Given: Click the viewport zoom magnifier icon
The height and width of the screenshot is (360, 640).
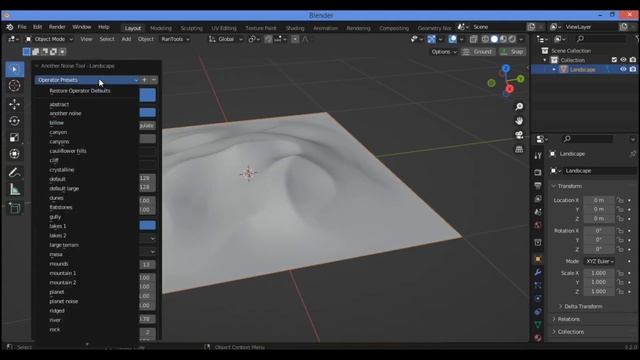Looking at the screenshot, I should click(519, 107).
